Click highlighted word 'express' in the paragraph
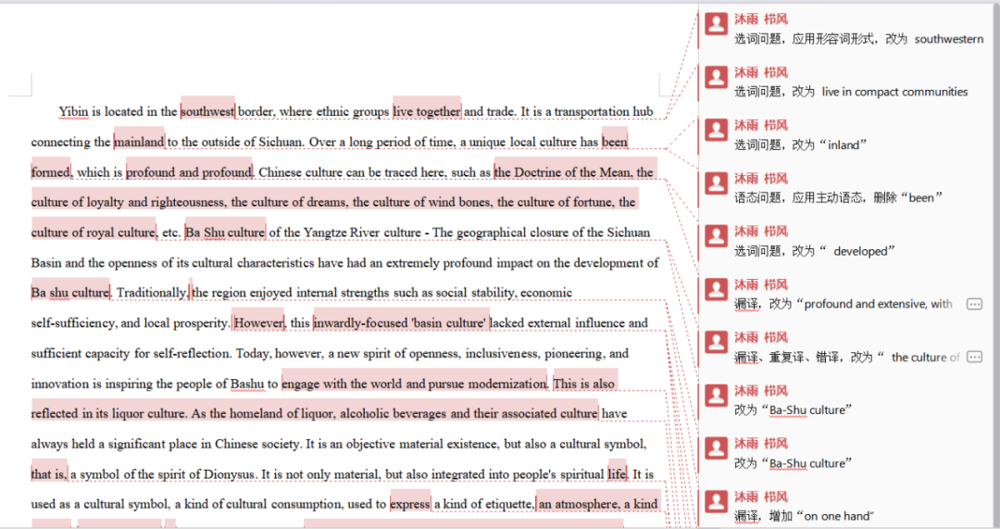Screen dimensions: 1000x529 pyautogui.click(x=410, y=504)
